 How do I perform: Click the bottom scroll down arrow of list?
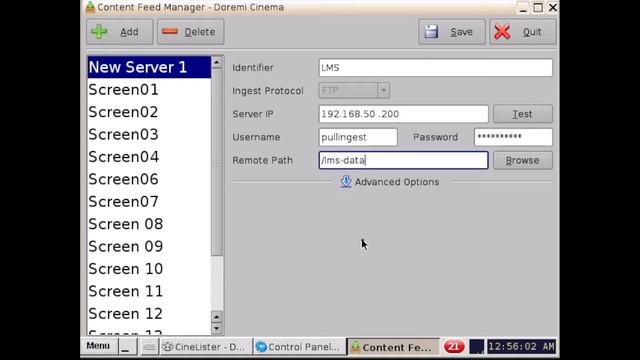(217, 329)
